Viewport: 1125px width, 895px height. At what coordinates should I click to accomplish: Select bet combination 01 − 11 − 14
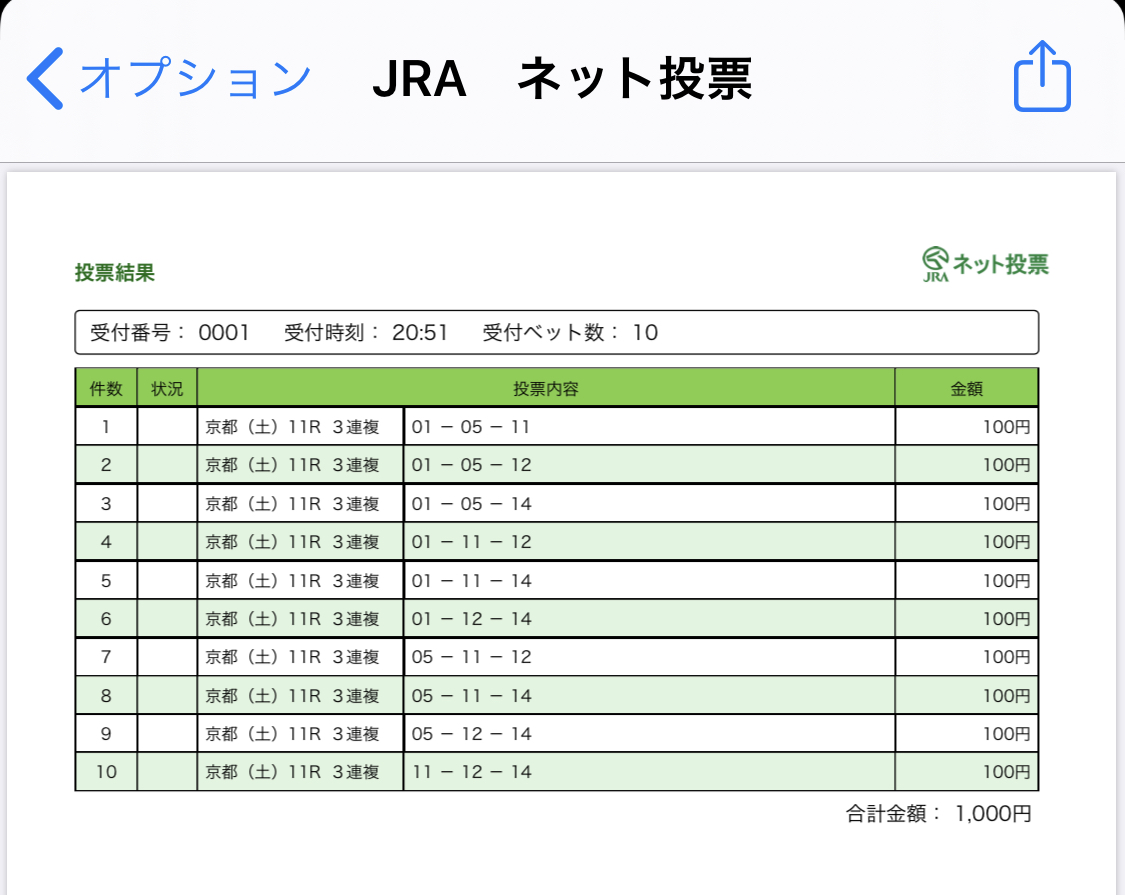[x=471, y=581]
